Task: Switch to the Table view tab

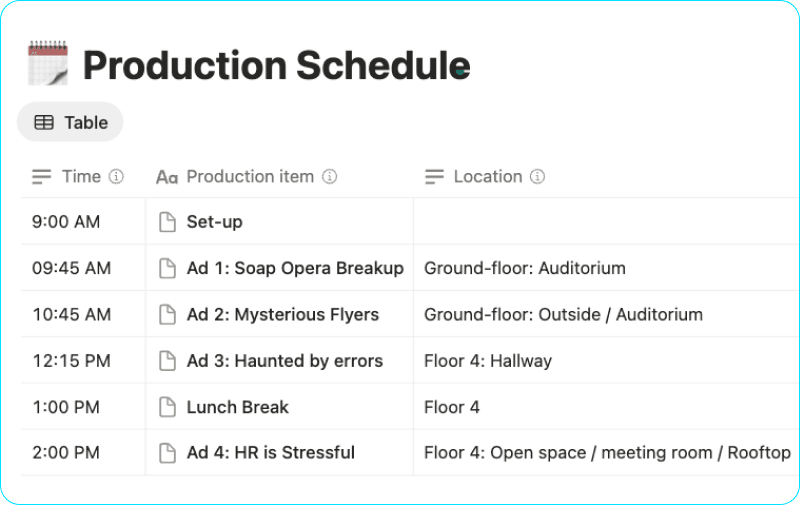Action: [x=70, y=122]
